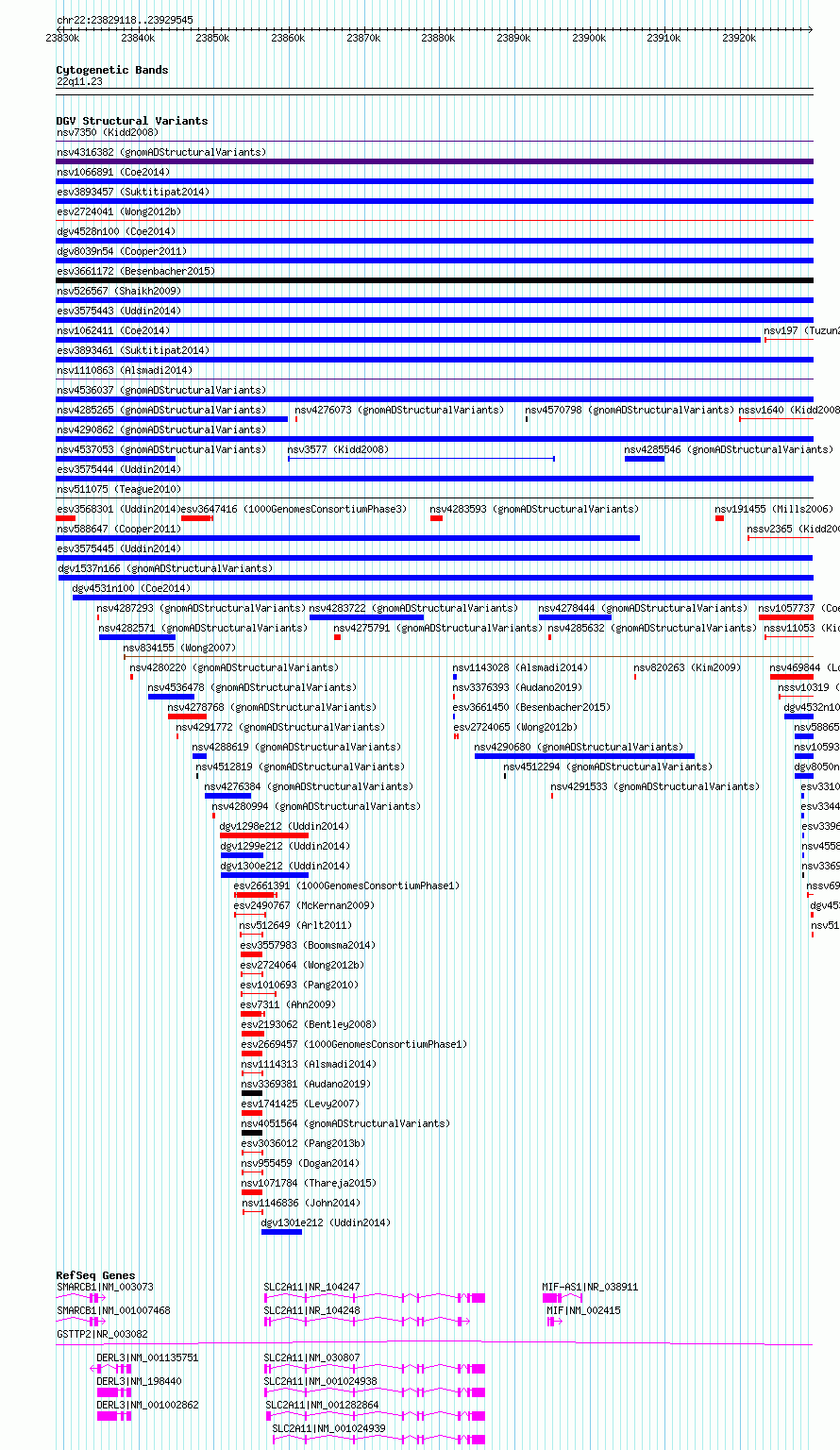Click the chr22:23829118..23929545 region label

pos(125,20)
